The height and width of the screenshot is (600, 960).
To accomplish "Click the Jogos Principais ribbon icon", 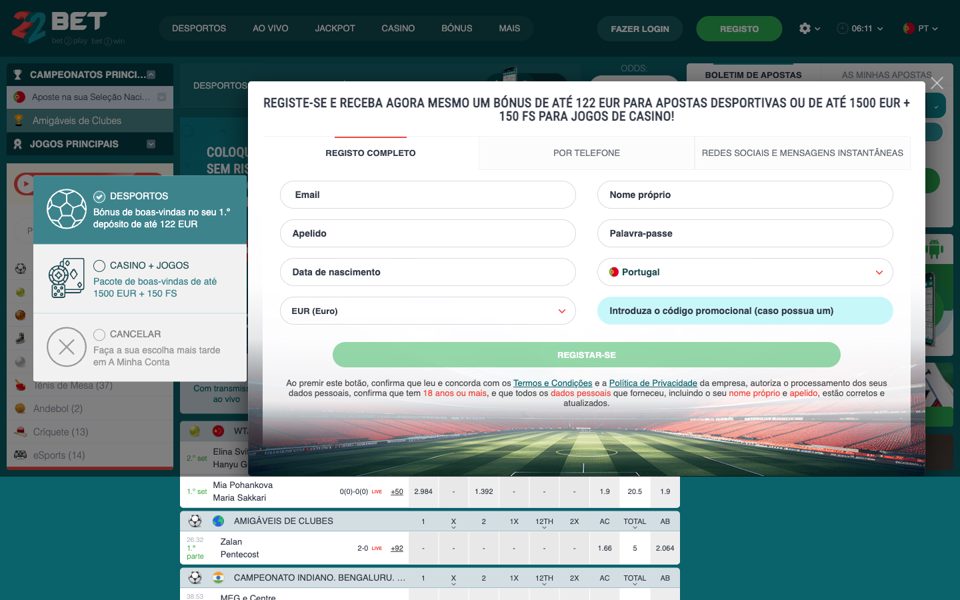I will tap(17, 144).
